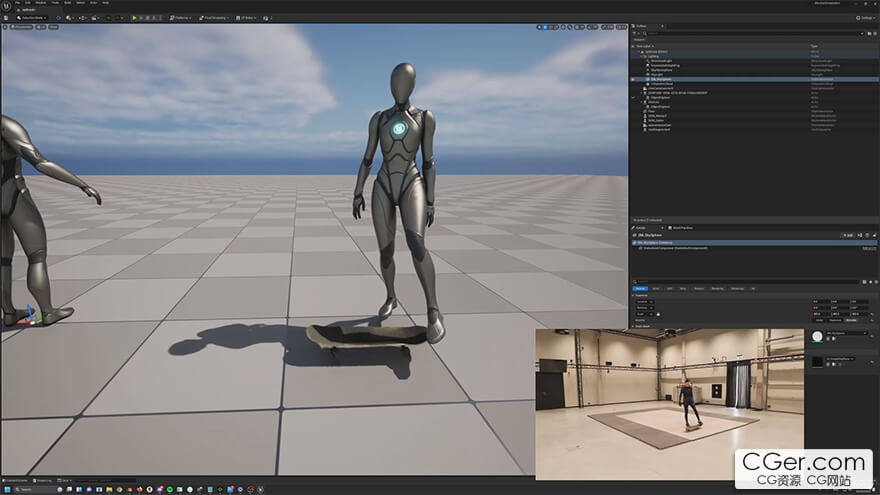Open the Platforms dropdown
Viewport: 880px width, 495px height.
(x=181, y=18)
